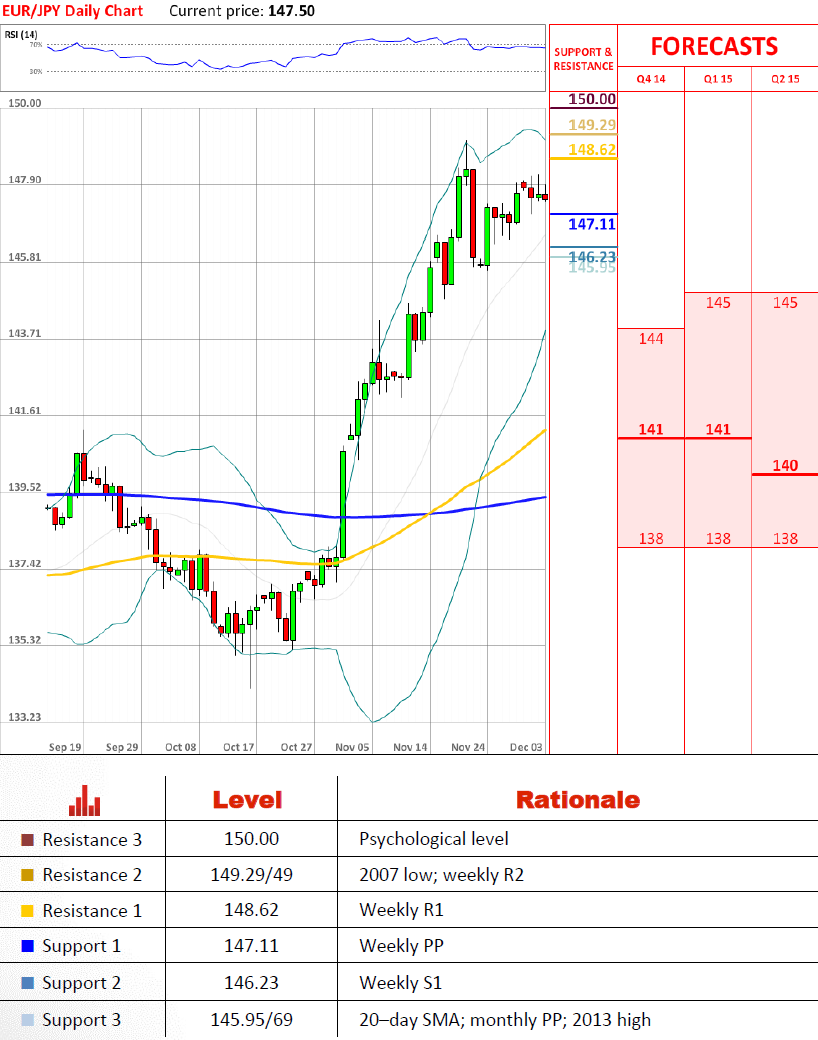Click the 145 forecast in Q2 15
Image resolution: width=818 pixels, height=1040 pixels.
point(785,303)
